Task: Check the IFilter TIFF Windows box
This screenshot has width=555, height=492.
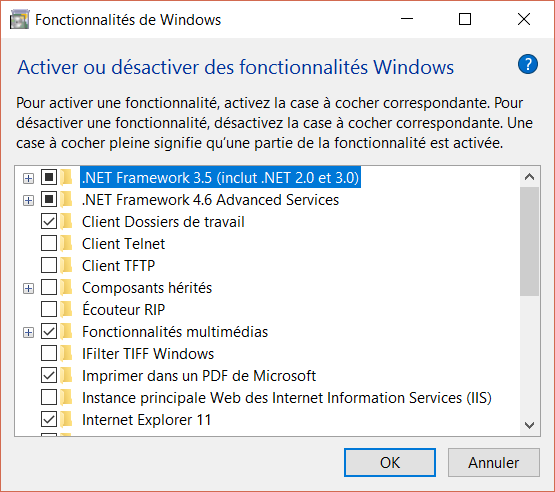Action: point(49,353)
